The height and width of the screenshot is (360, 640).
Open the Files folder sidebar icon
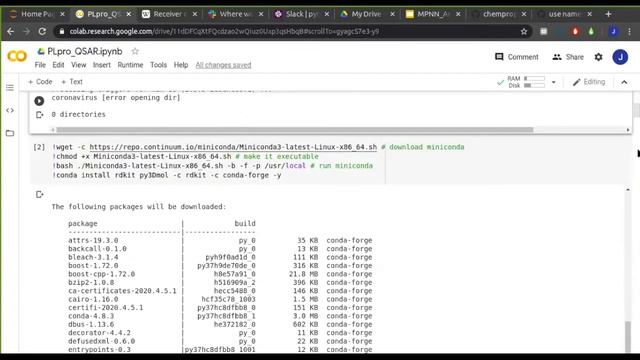coord(10,133)
